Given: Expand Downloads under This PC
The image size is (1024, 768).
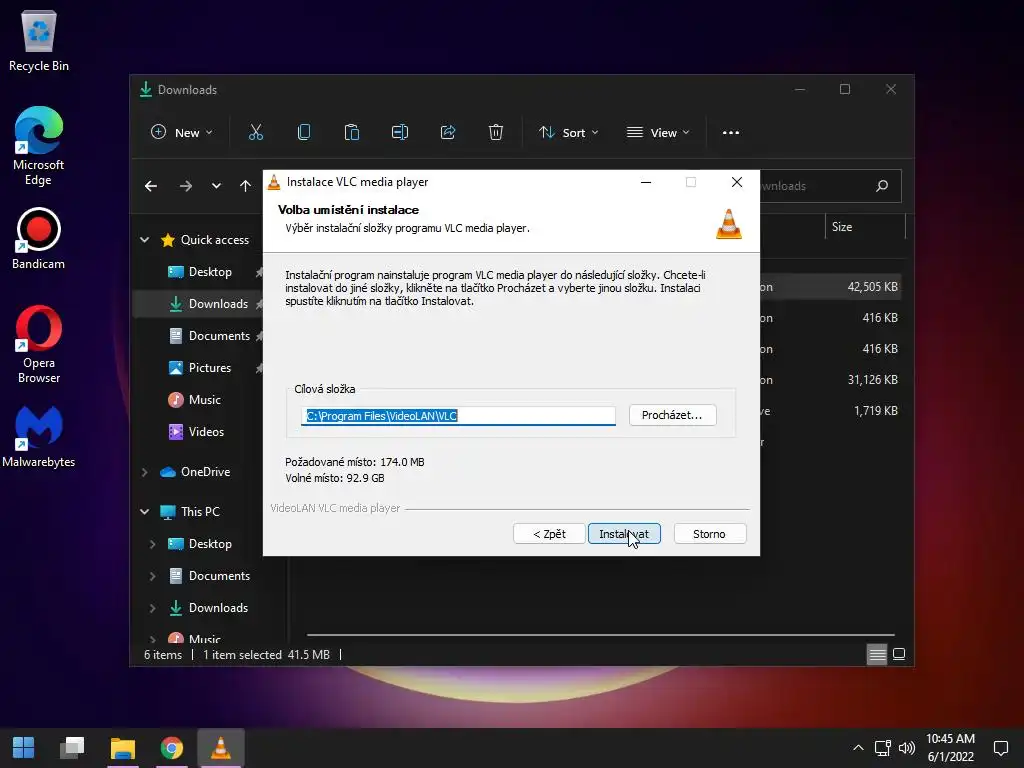Looking at the screenshot, I should (152, 607).
